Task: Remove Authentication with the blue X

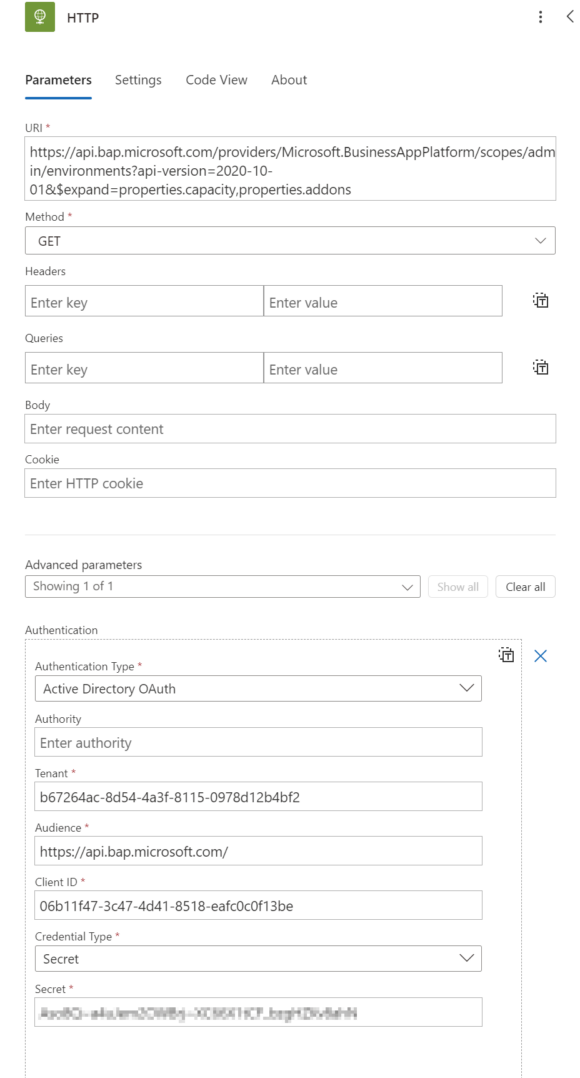Action: coord(540,656)
